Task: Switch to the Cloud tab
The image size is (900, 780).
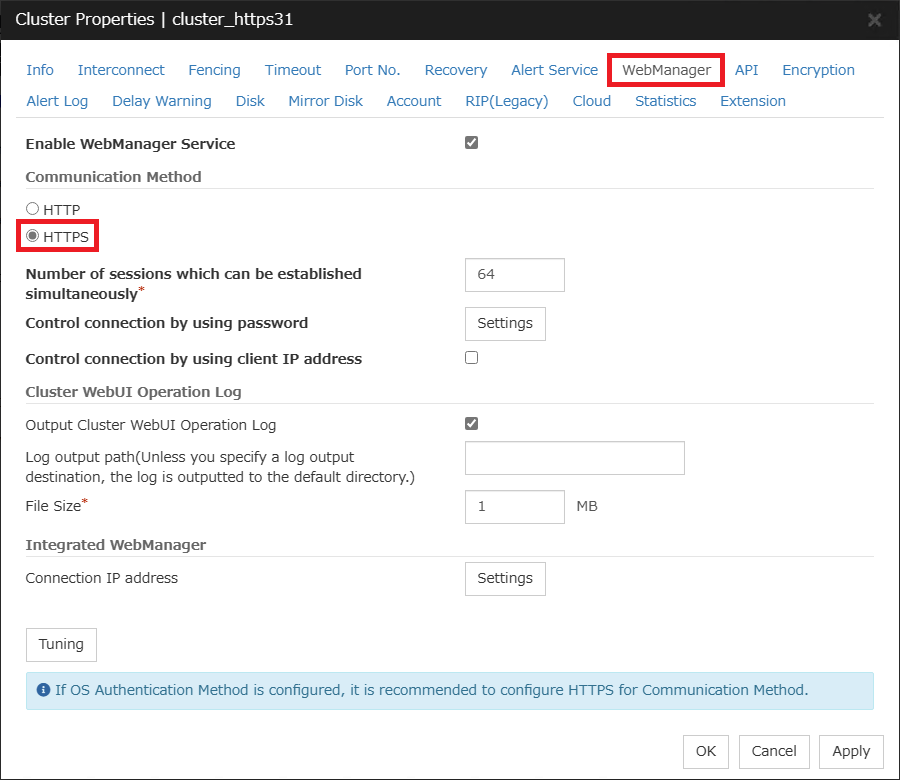Action: pyautogui.click(x=591, y=101)
